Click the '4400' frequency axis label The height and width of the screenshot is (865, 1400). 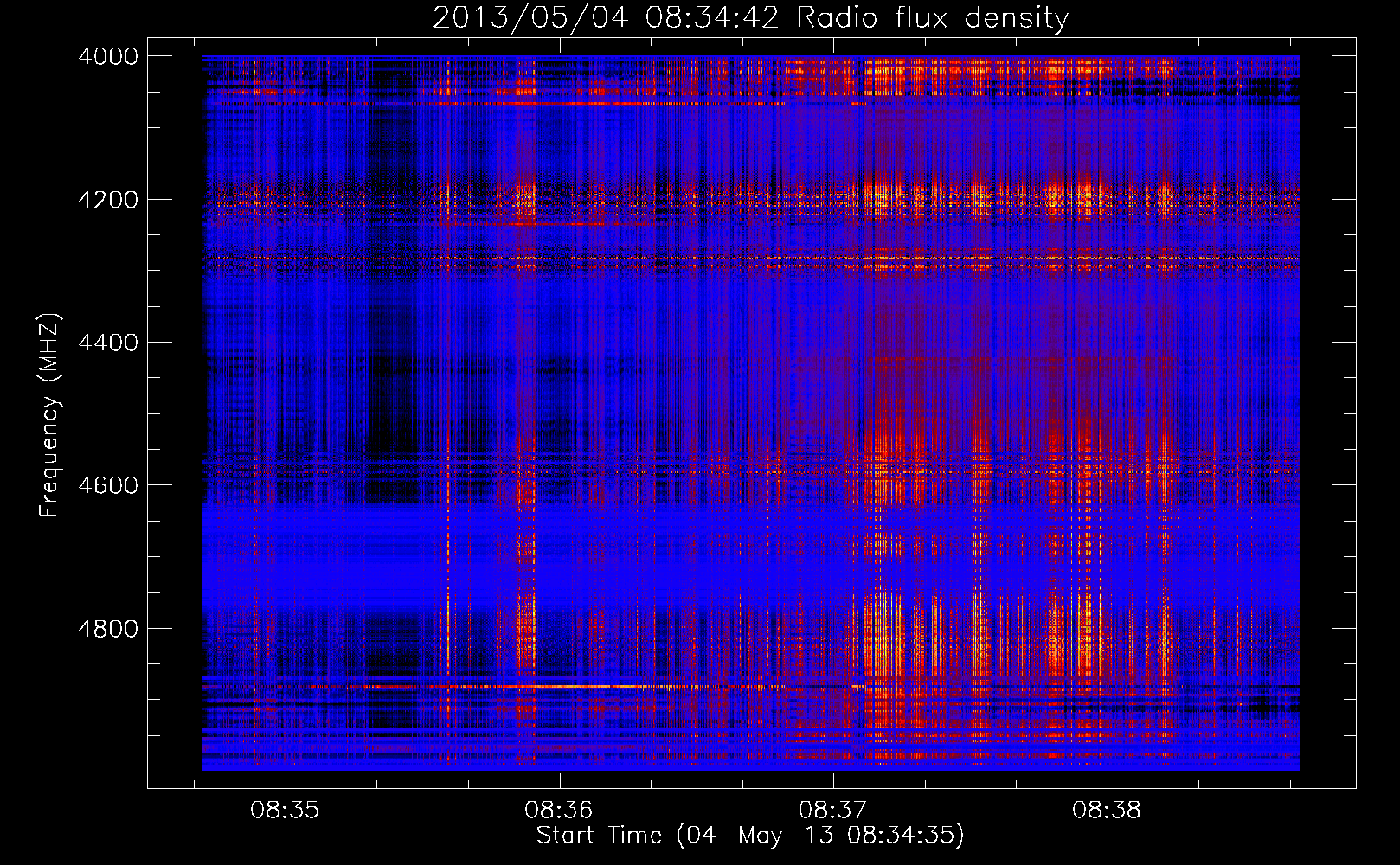click(108, 343)
